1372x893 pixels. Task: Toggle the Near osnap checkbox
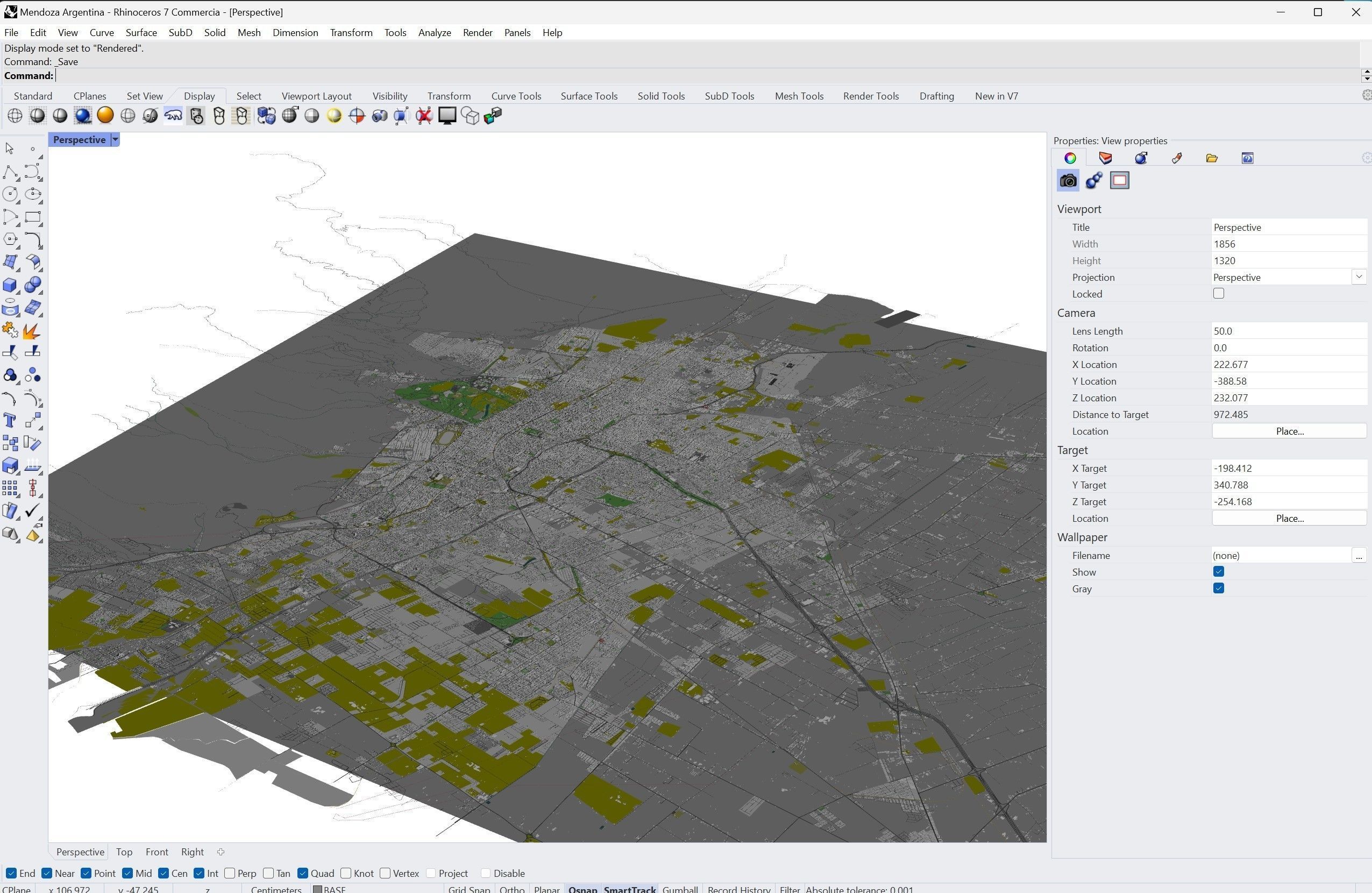tap(47, 874)
